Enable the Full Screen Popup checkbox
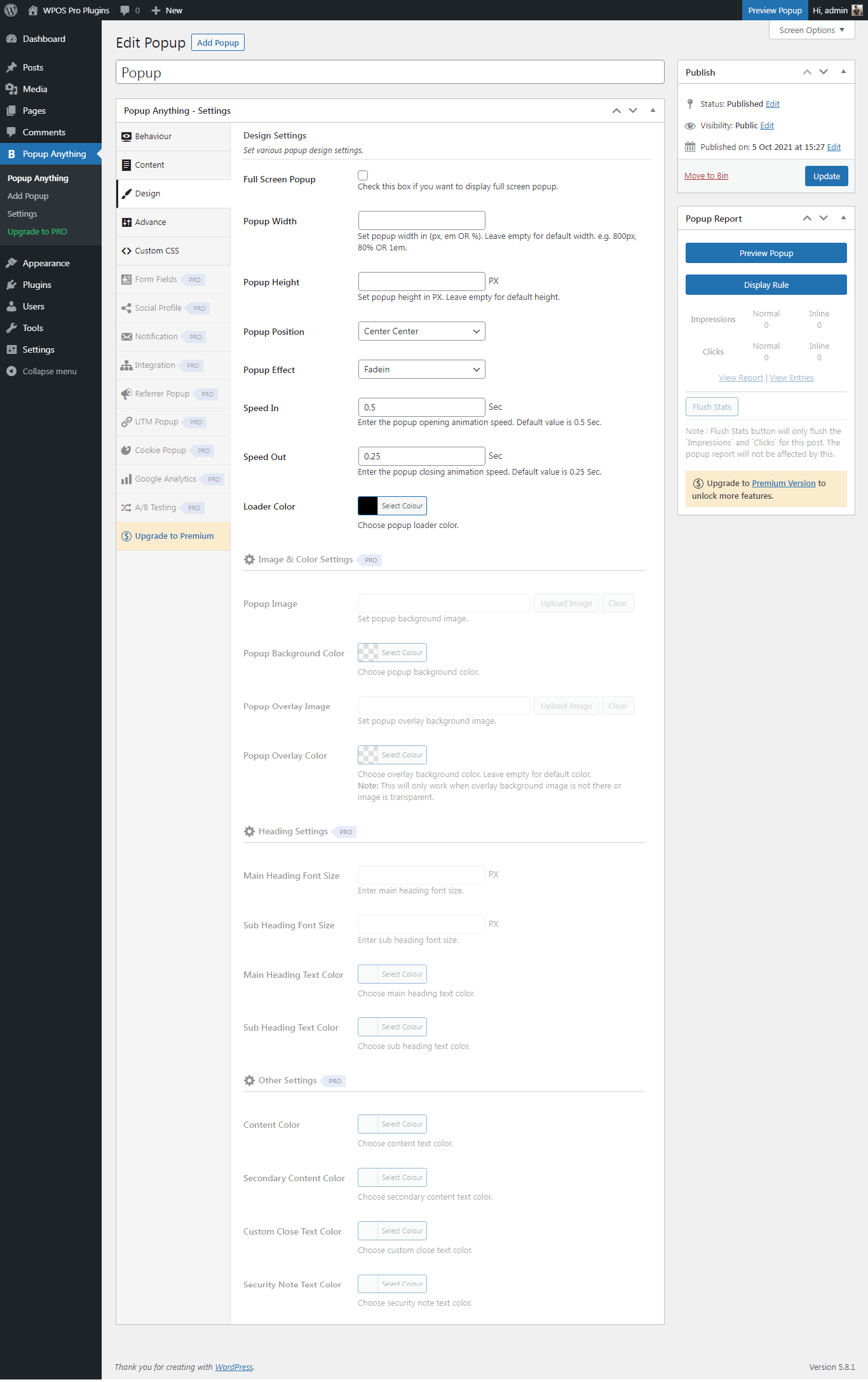The image size is (868, 1382). [x=363, y=175]
